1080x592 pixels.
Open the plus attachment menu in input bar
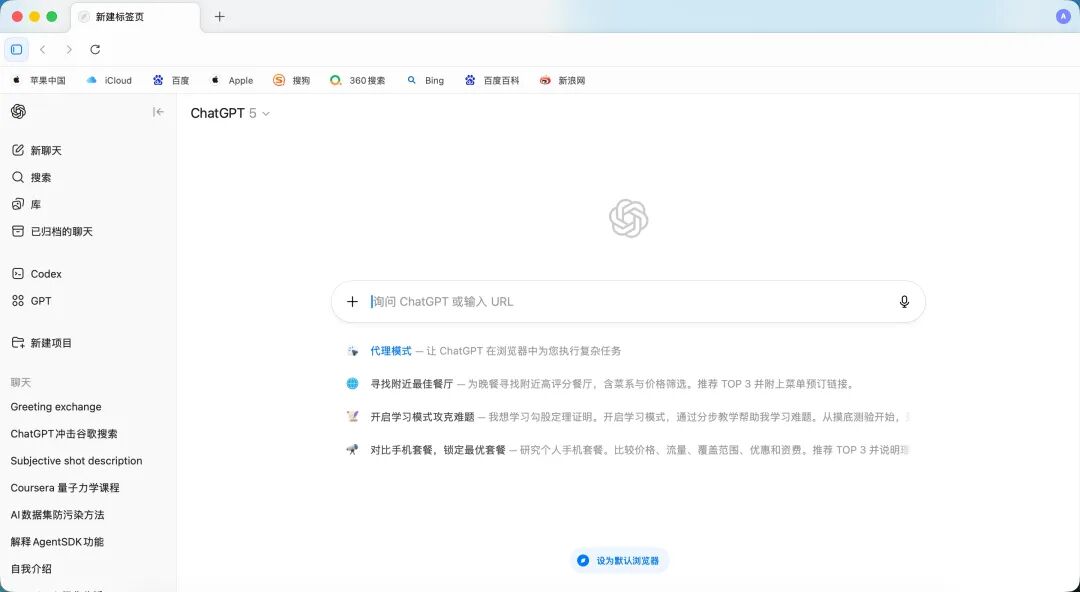352,301
